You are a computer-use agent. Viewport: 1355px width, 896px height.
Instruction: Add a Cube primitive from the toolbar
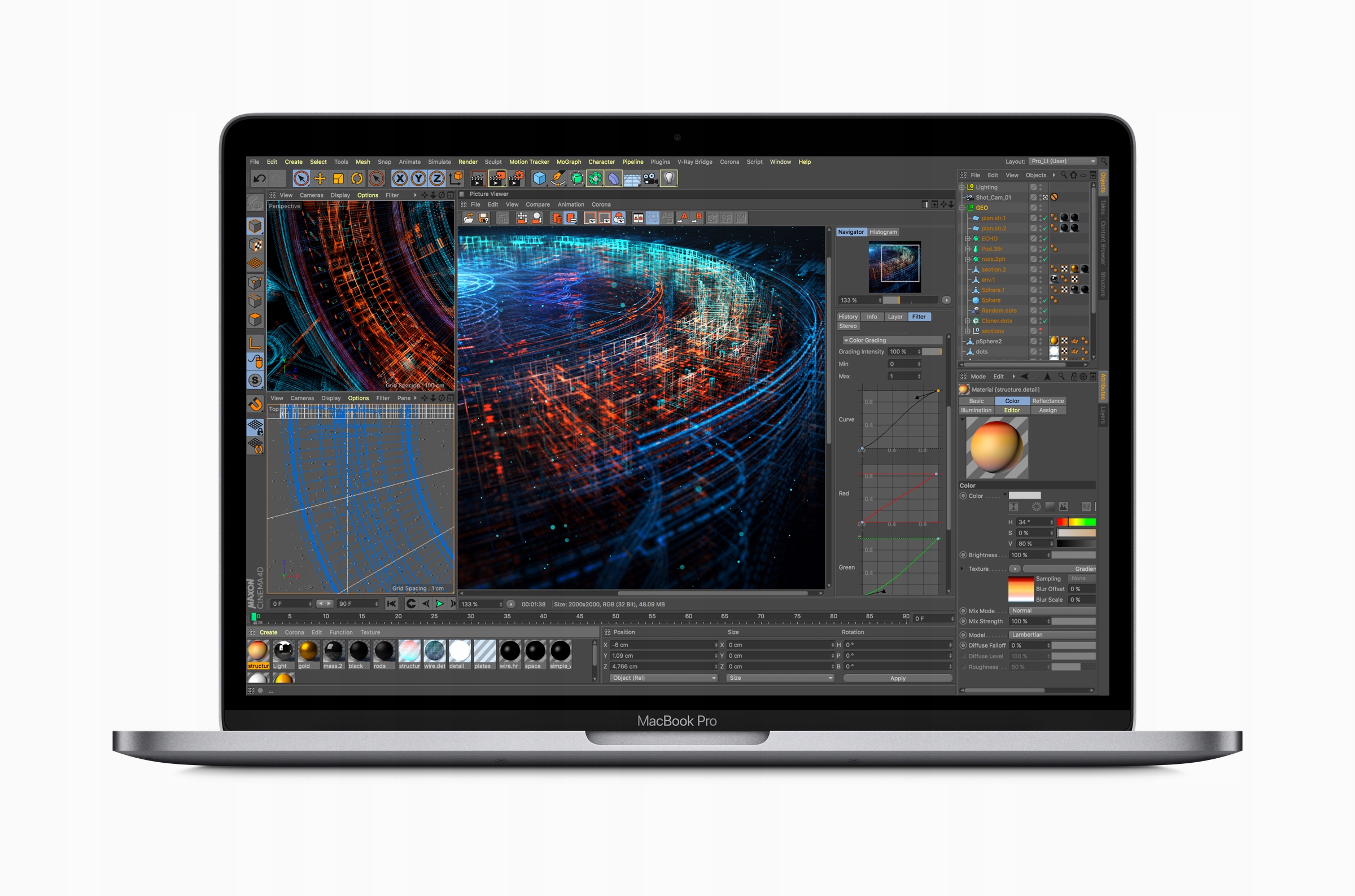point(539,178)
